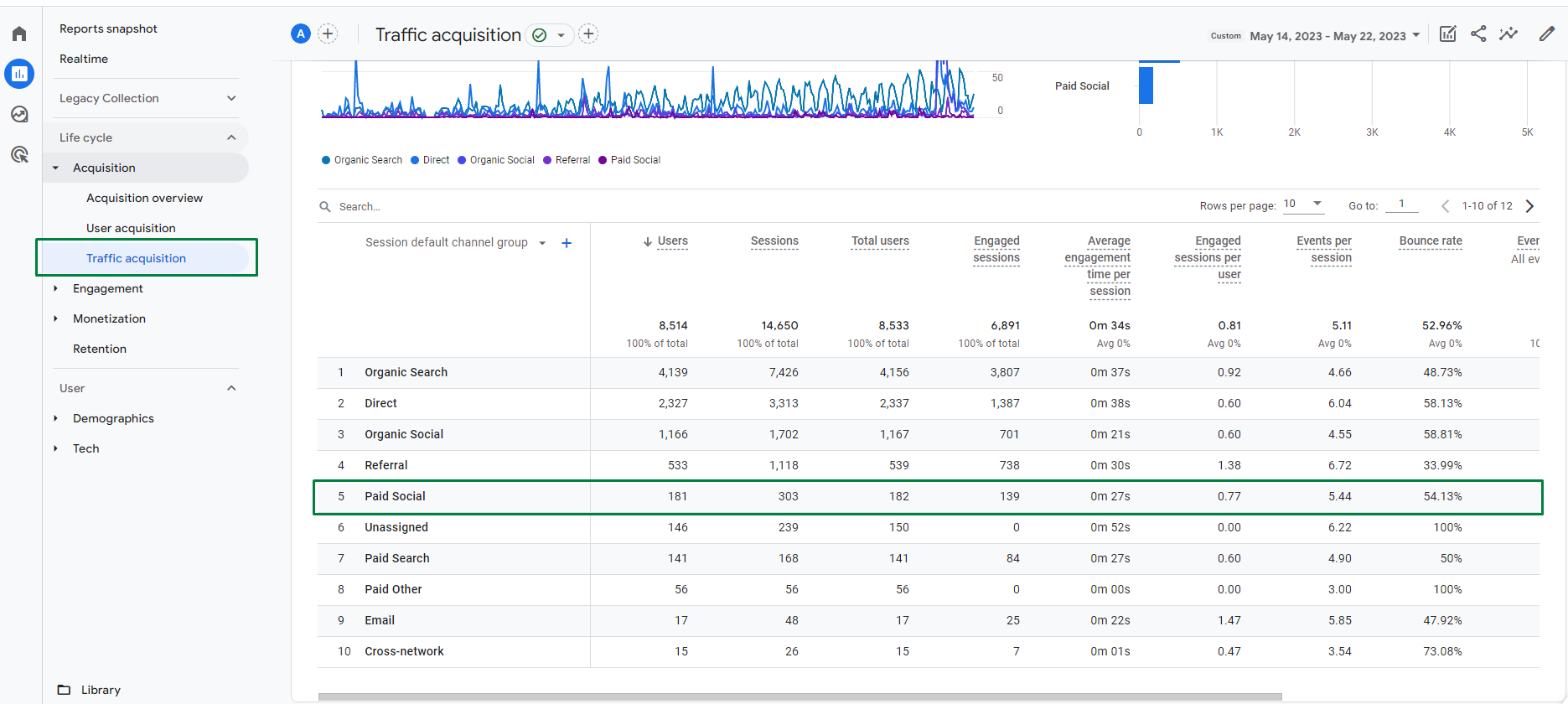The width and height of the screenshot is (1568, 704).
Task: Open User acquisition report
Action: click(x=131, y=228)
